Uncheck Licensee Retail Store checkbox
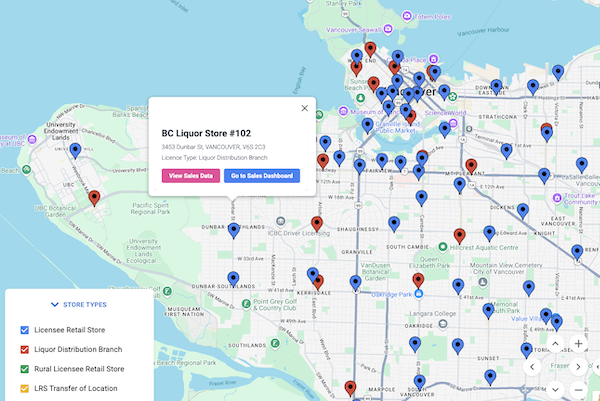The height and width of the screenshot is (401, 600). (x=25, y=330)
